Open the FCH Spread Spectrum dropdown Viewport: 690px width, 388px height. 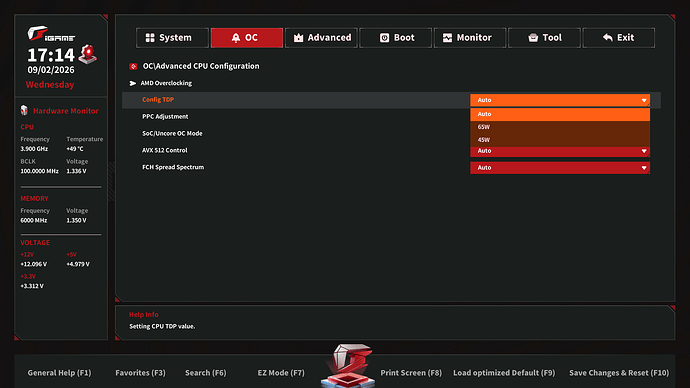[560, 168]
